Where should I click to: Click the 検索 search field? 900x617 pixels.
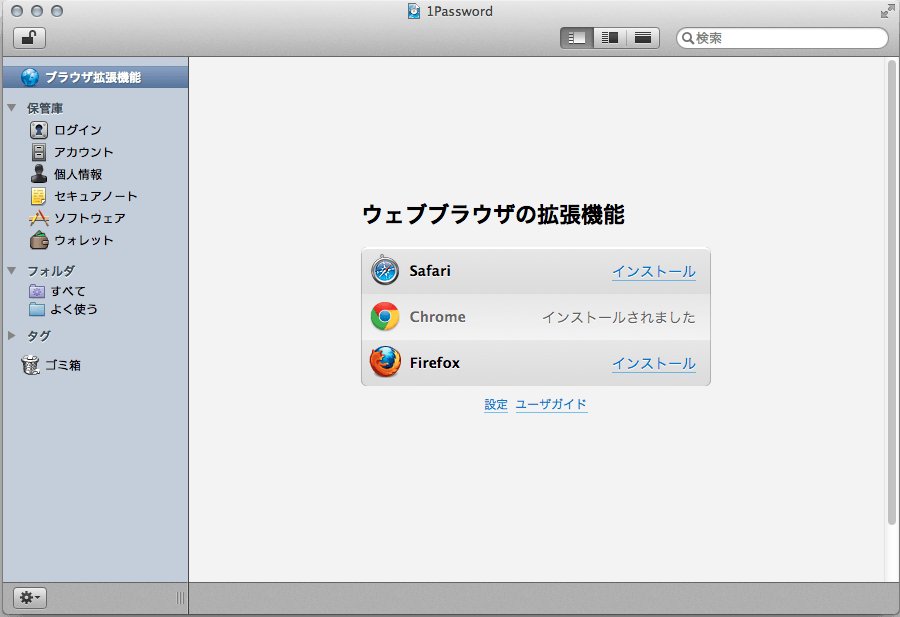pos(788,38)
